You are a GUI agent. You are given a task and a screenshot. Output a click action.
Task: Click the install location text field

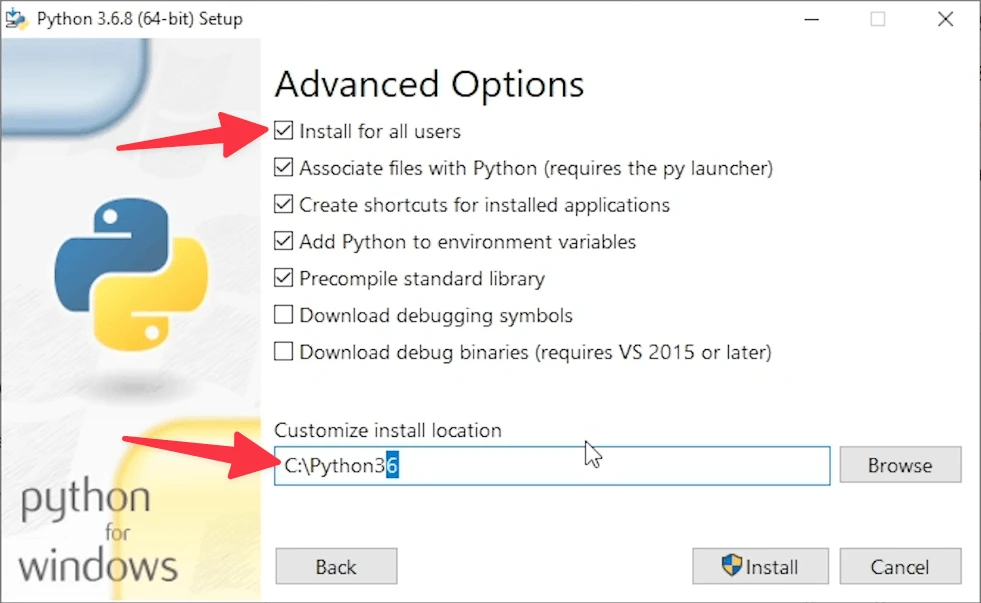600,466
